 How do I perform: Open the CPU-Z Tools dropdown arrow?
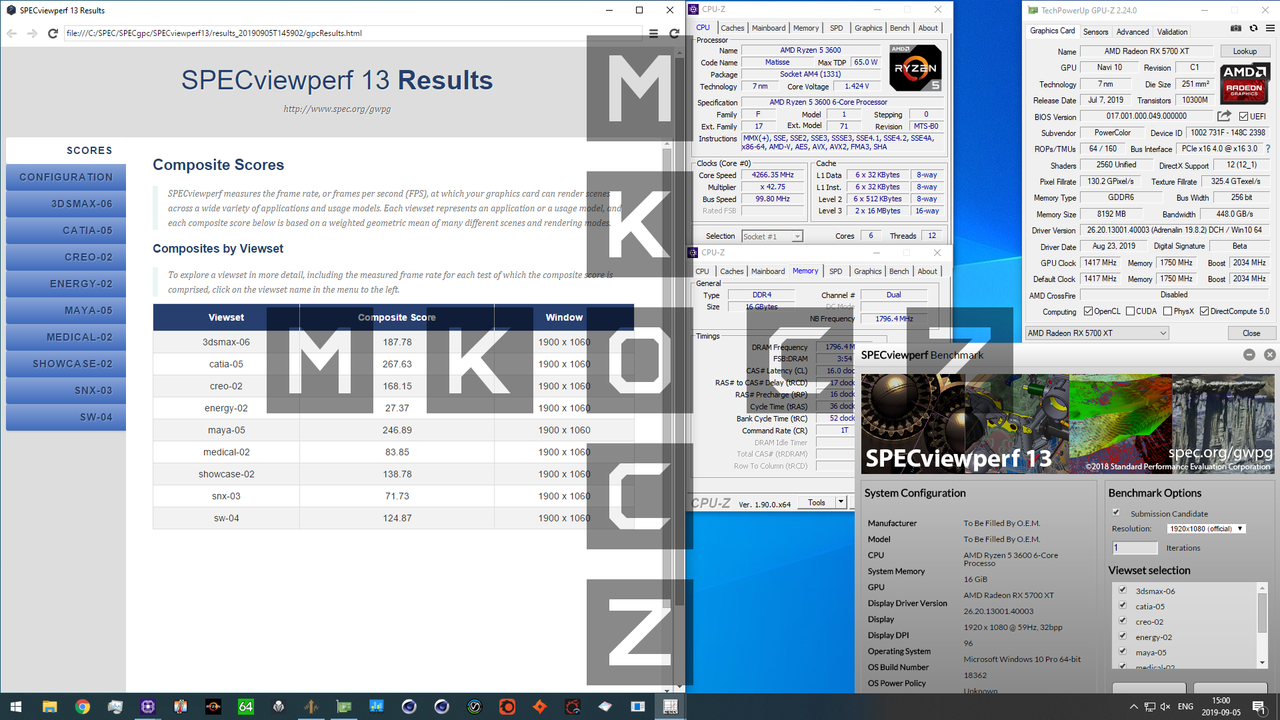click(x=841, y=502)
